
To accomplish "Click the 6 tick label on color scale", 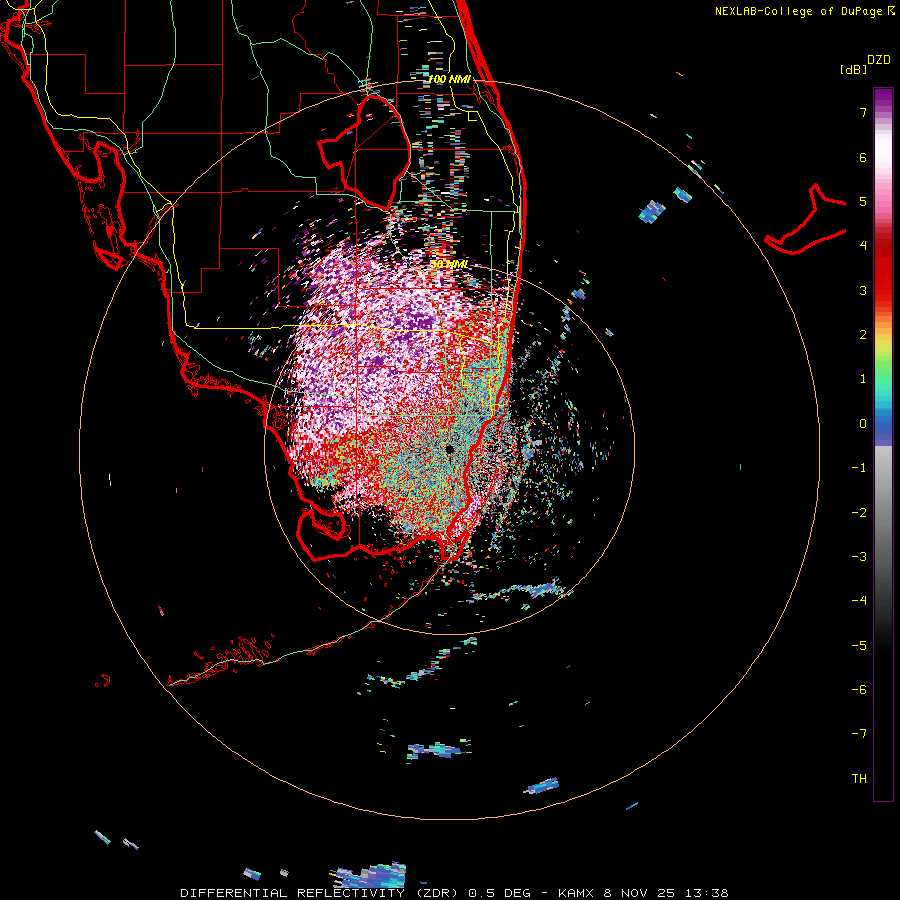I will (x=863, y=157).
